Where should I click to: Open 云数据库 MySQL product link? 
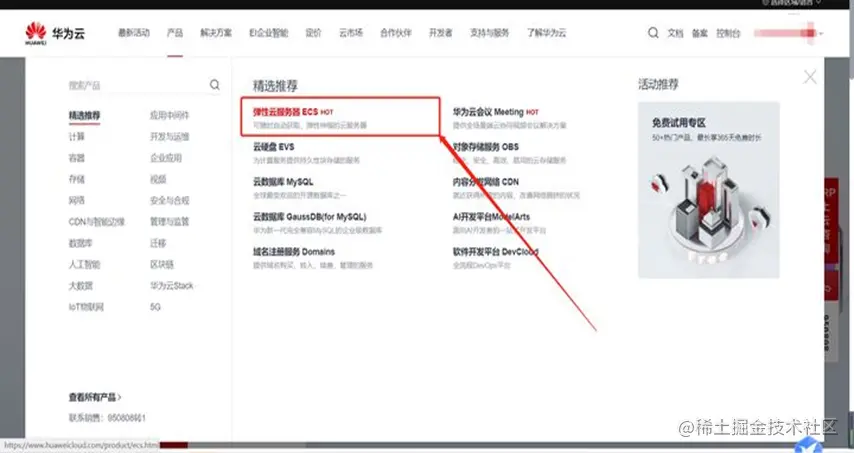pyautogui.click(x=283, y=182)
